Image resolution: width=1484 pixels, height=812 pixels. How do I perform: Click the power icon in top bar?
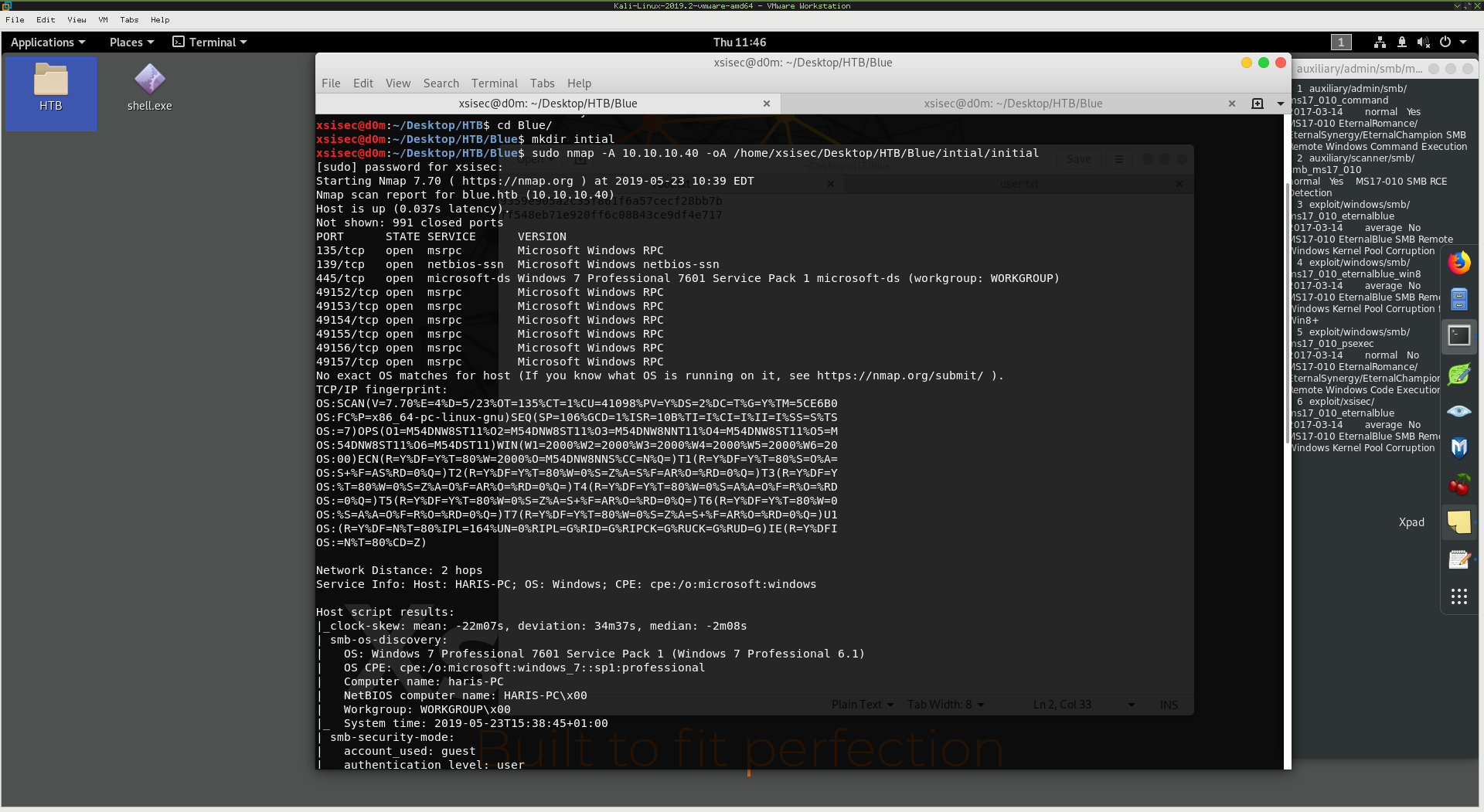coord(1445,42)
